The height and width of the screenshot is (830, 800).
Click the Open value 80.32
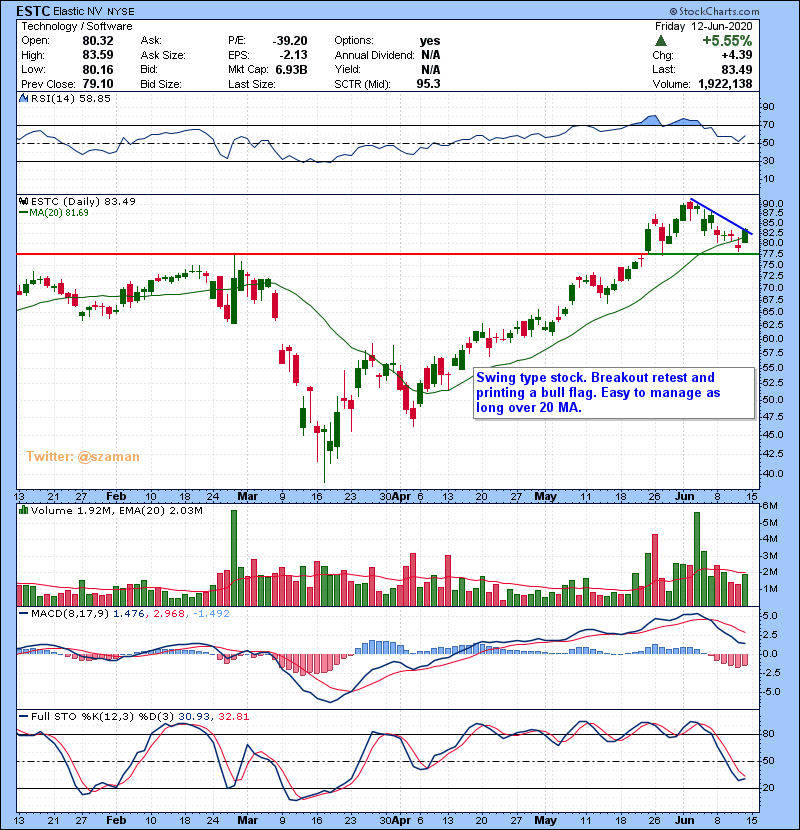tap(98, 41)
